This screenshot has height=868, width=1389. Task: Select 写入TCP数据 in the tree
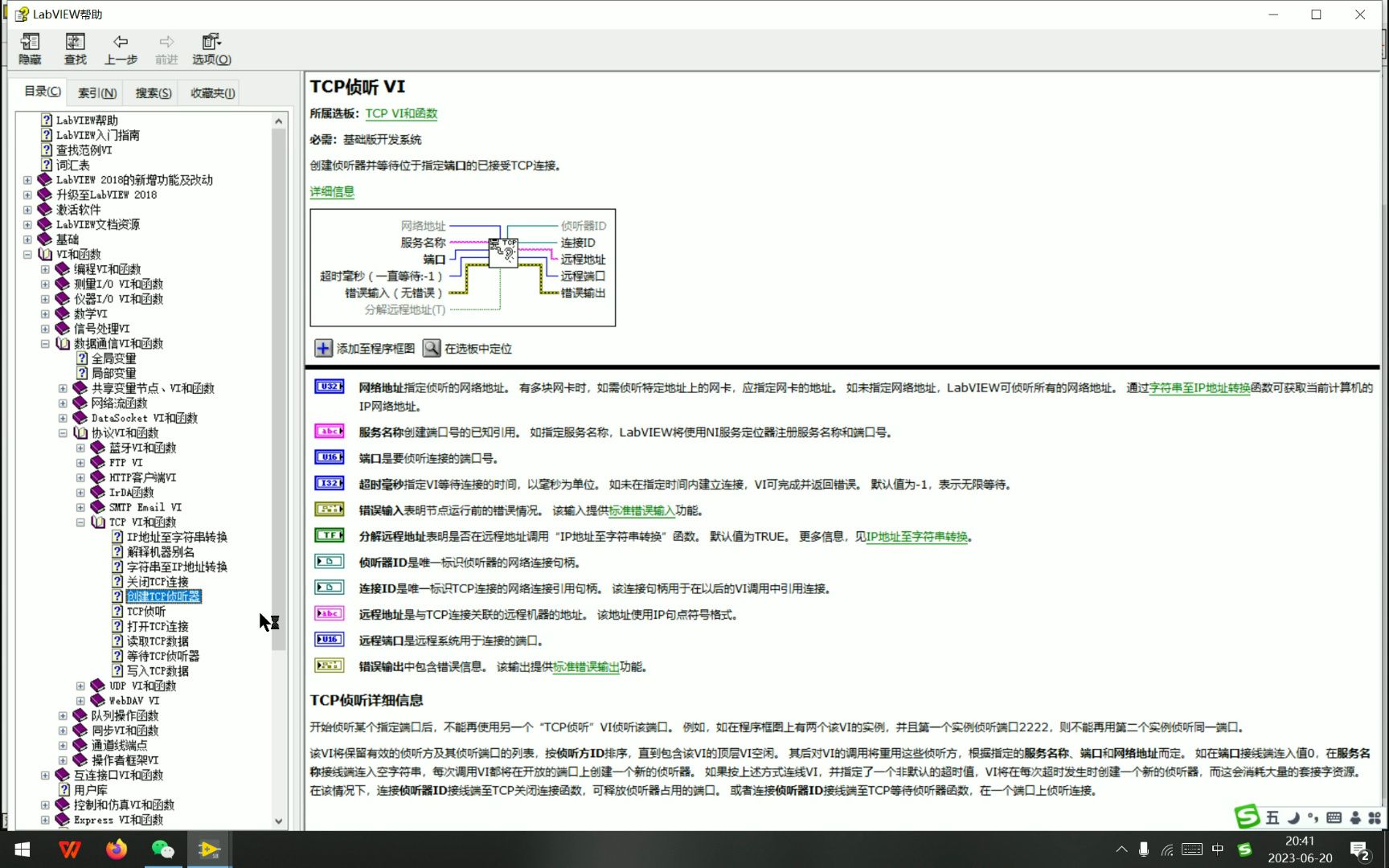(158, 670)
